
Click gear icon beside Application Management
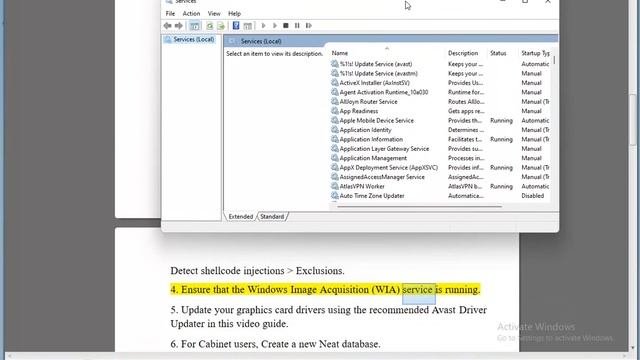(335, 158)
